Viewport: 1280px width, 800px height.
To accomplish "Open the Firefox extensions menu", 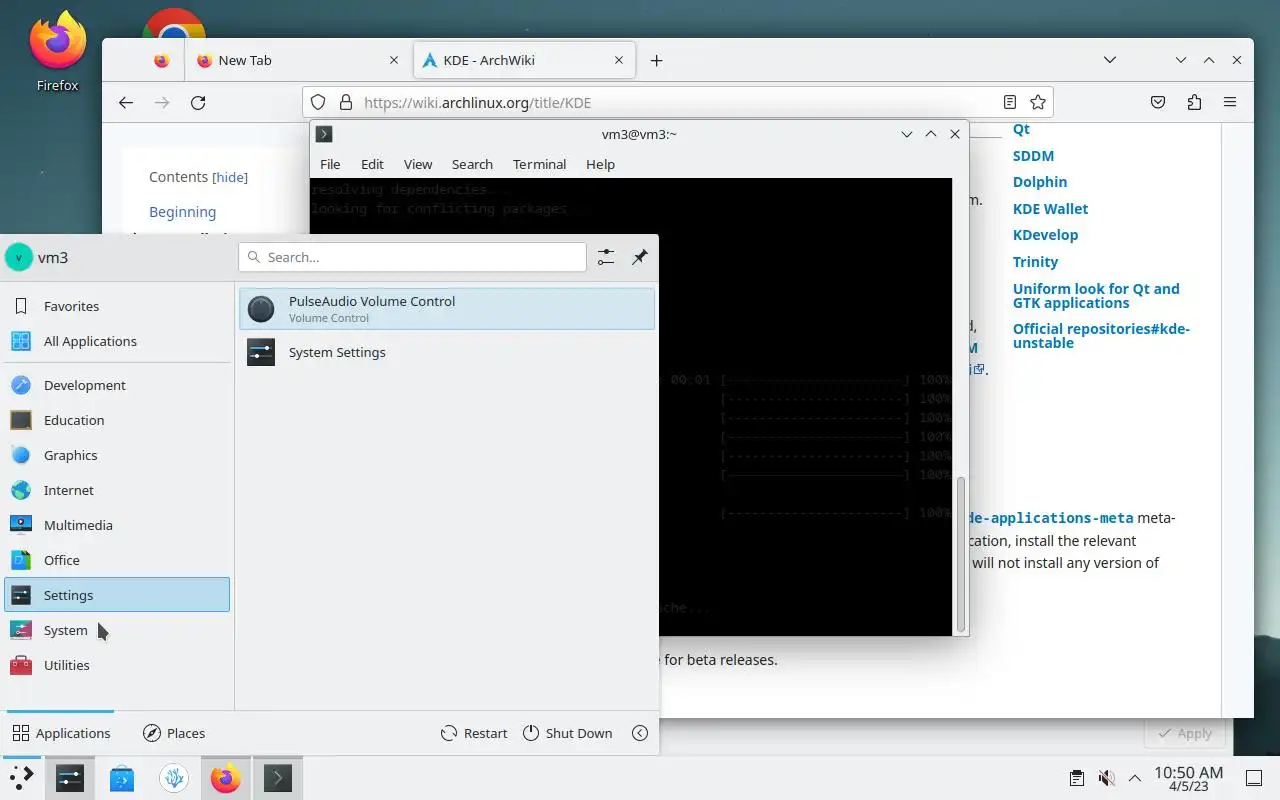I will click(x=1194, y=102).
